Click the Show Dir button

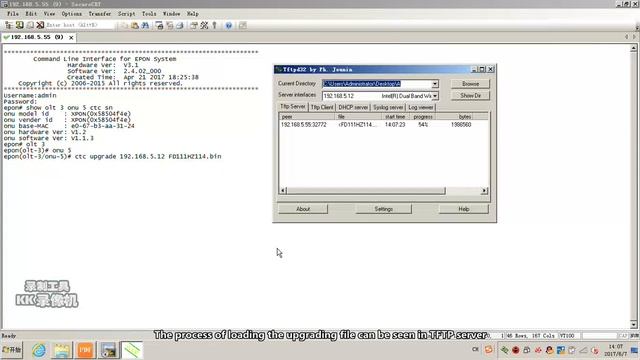tap(470, 96)
